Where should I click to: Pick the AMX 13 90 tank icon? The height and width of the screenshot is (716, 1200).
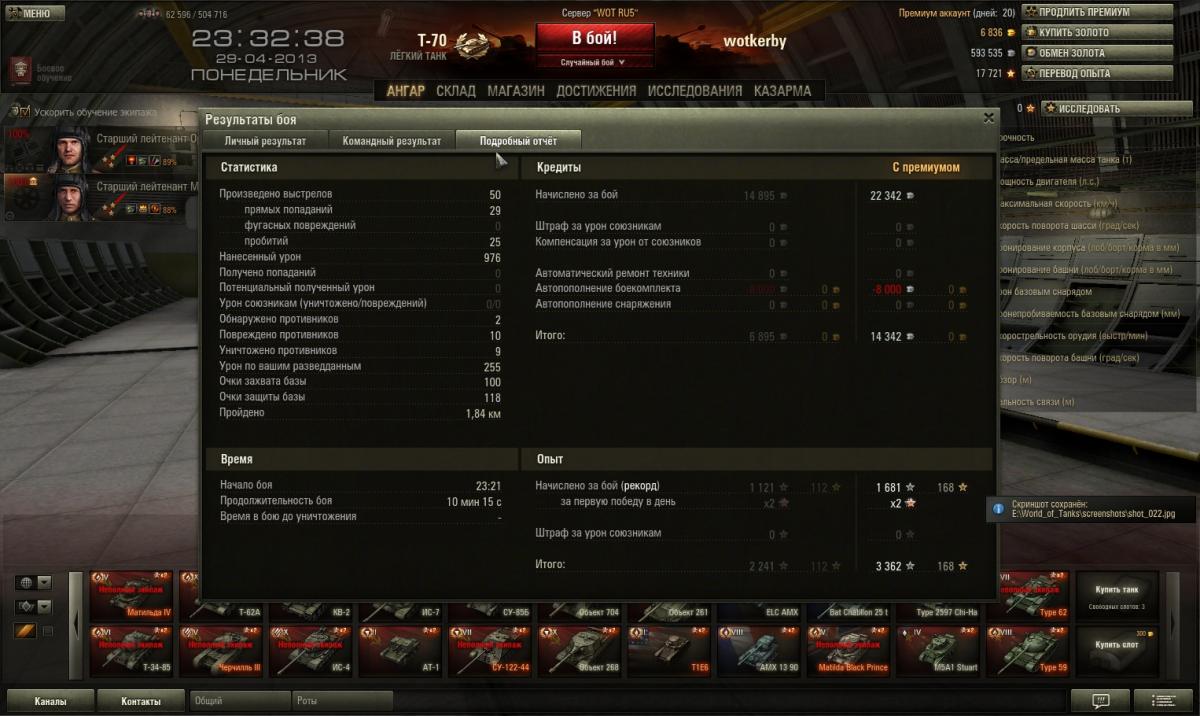[761, 651]
